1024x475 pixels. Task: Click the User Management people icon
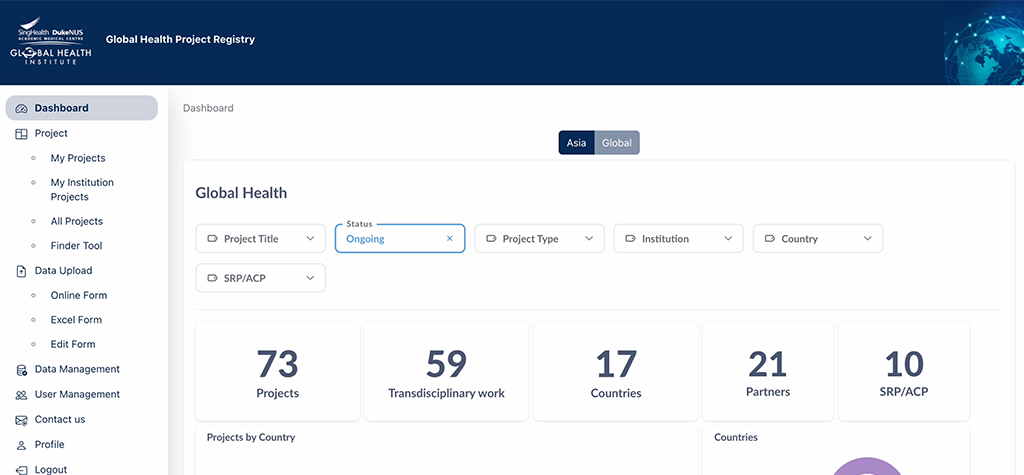pyautogui.click(x=21, y=395)
